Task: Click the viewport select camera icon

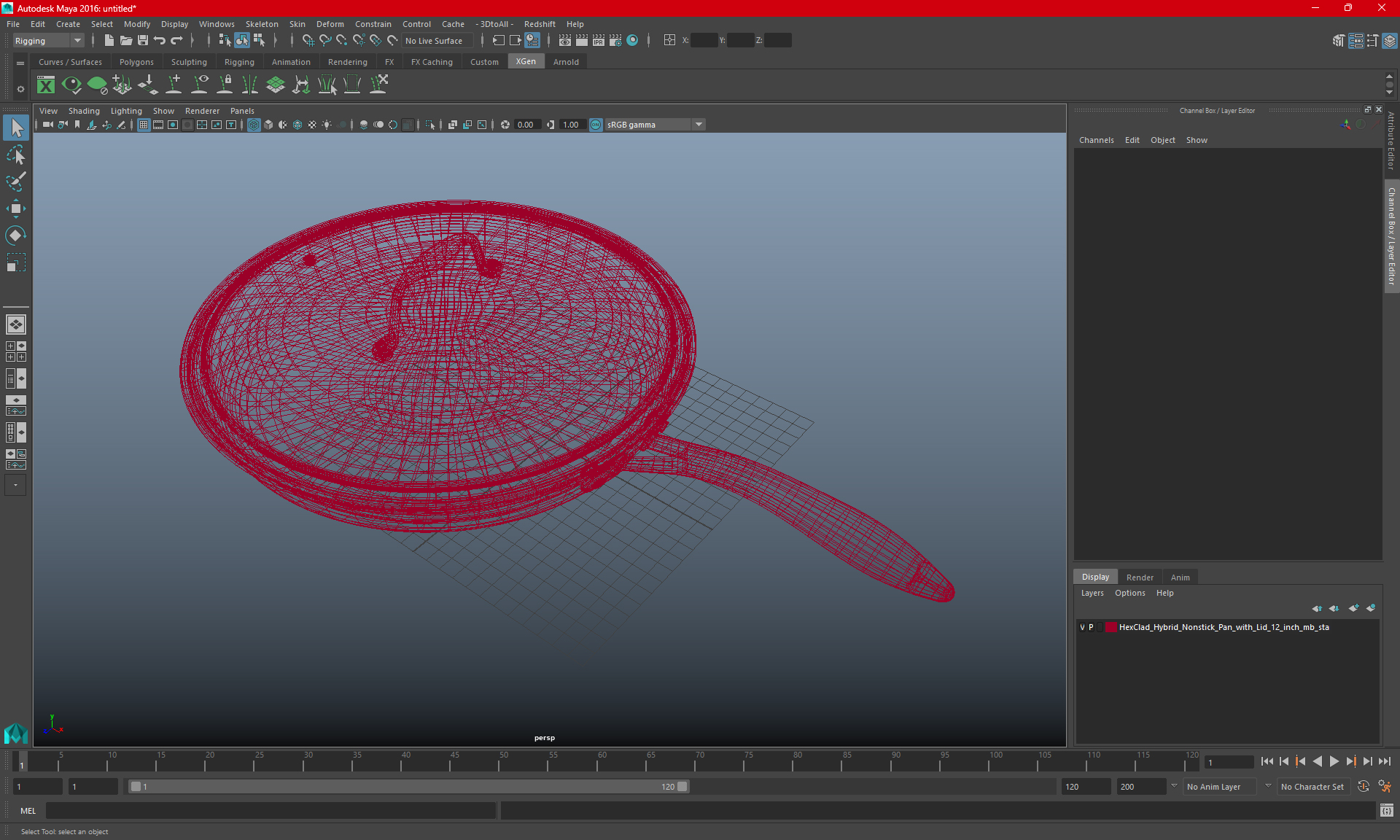Action: click(48, 125)
